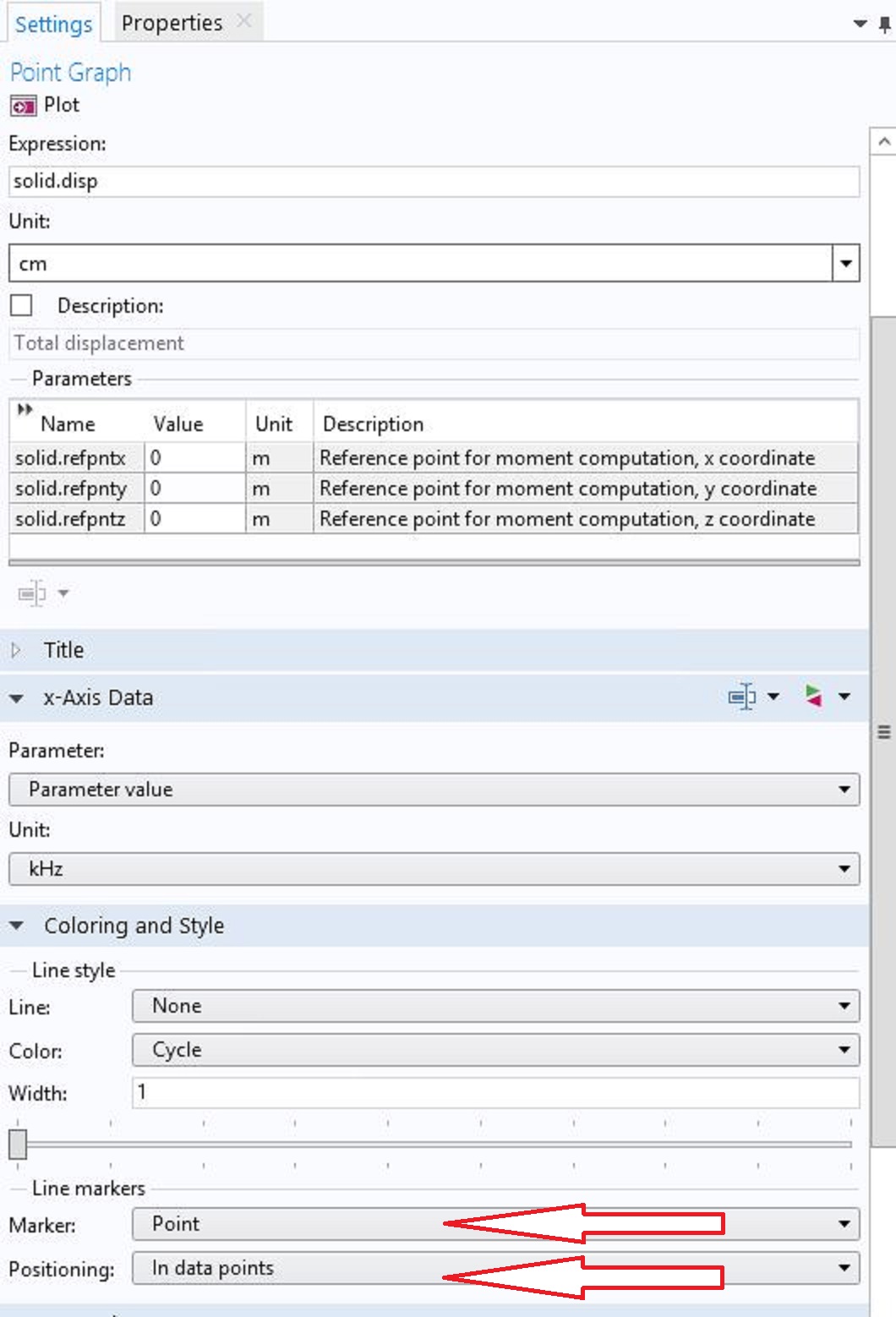
Task: Click the insert expression icon in x-Axis Data
Action: click(x=742, y=697)
